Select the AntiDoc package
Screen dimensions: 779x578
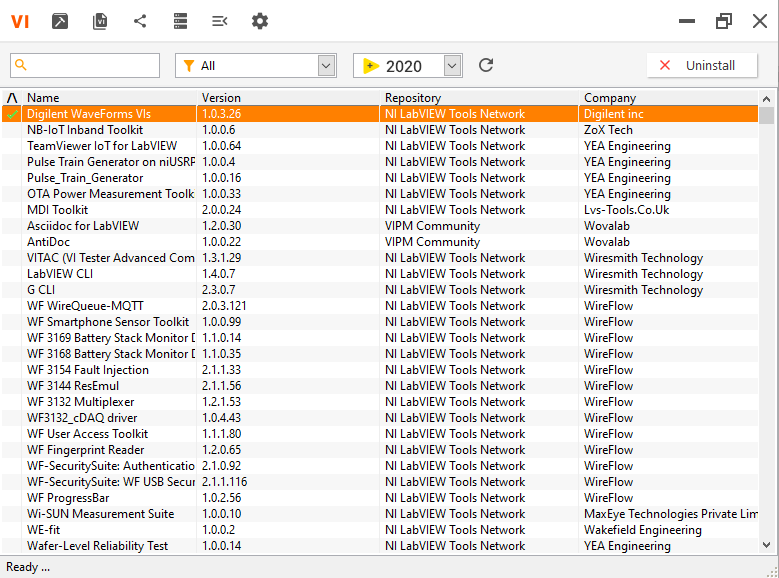tap(380, 242)
